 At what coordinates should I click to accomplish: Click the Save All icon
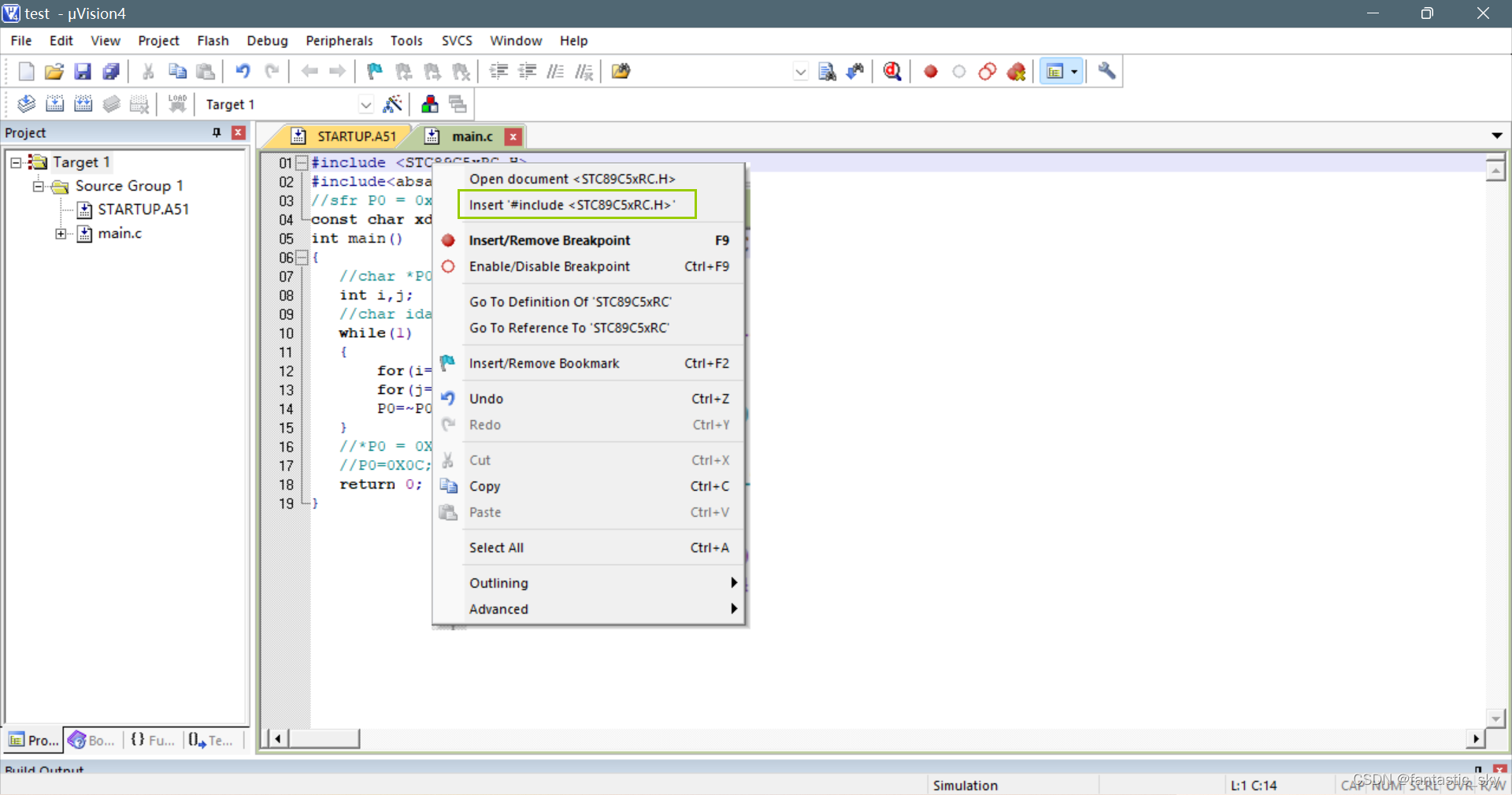(x=111, y=72)
